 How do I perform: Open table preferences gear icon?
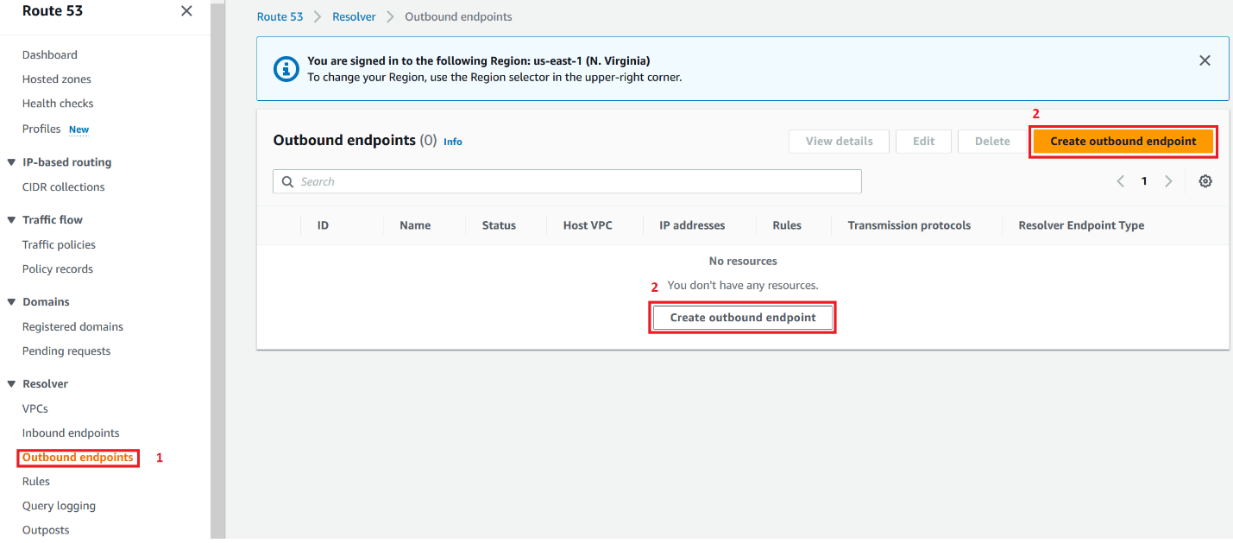click(x=1205, y=181)
